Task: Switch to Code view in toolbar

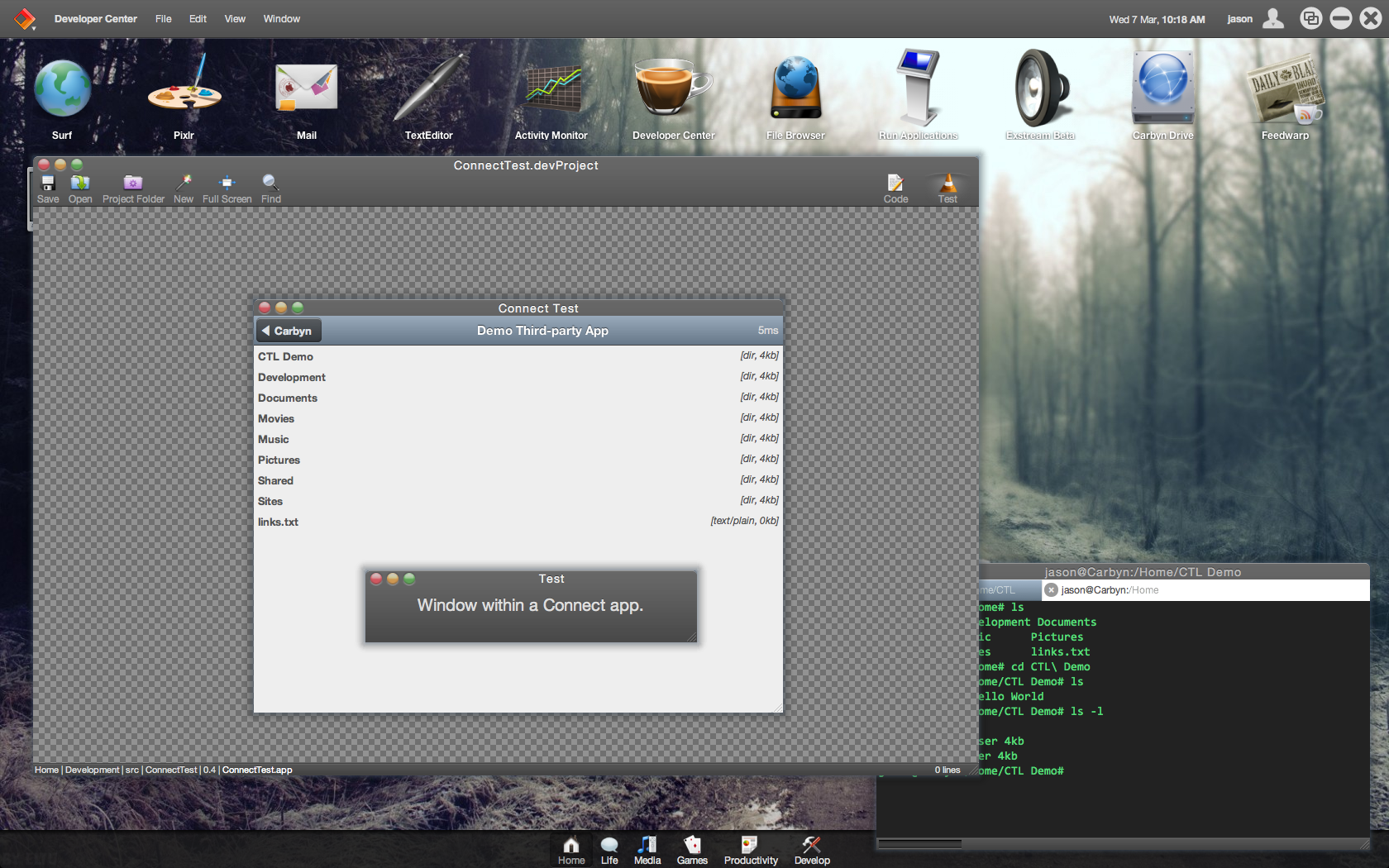Action: click(895, 189)
